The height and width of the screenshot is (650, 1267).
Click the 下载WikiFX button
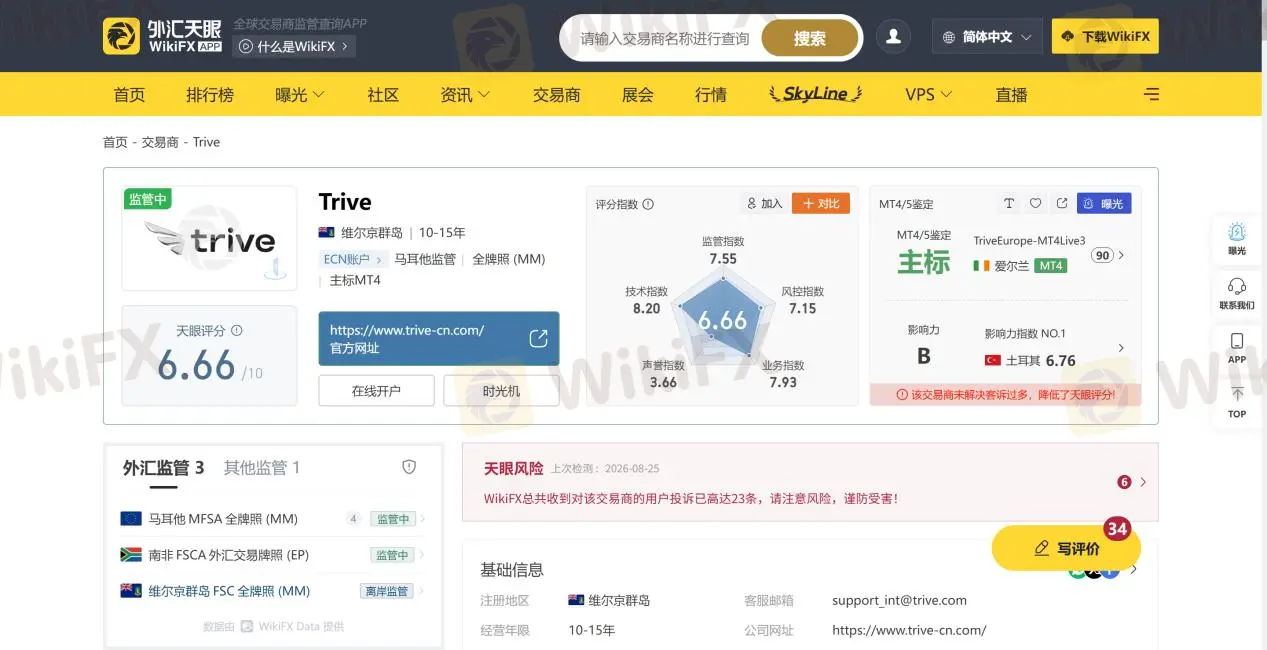(x=1105, y=37)
